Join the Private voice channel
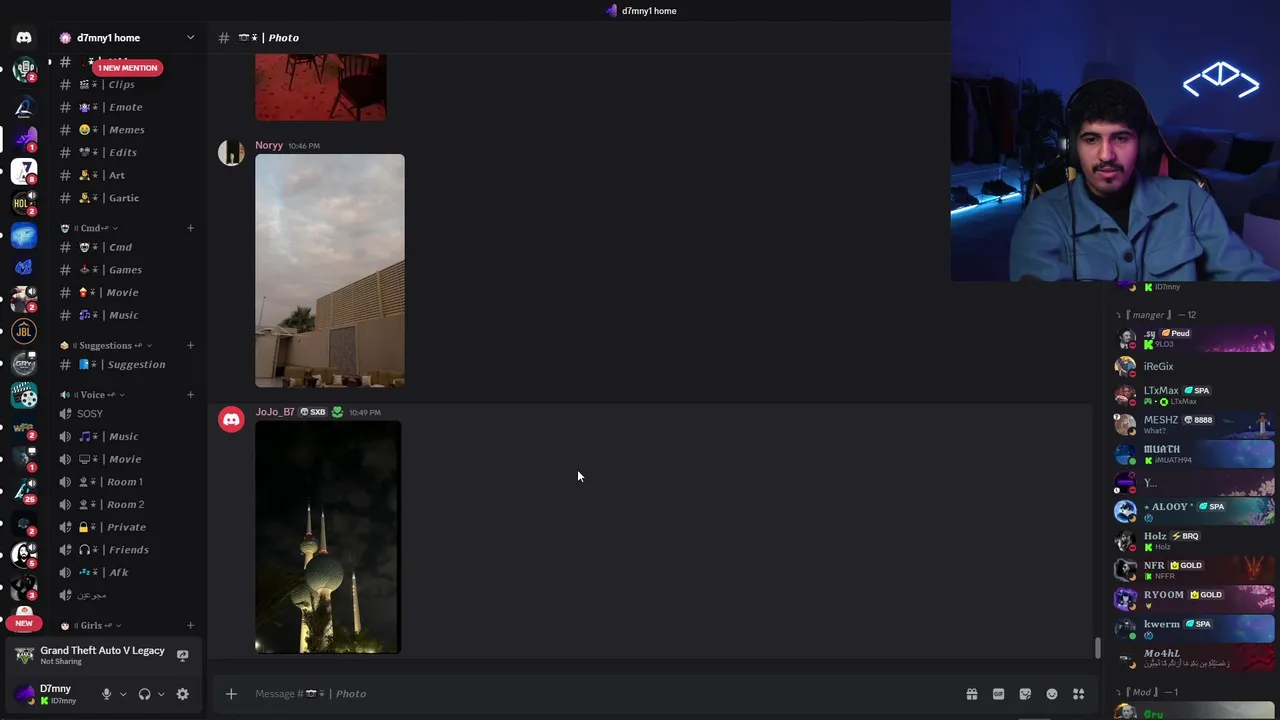 128,527
